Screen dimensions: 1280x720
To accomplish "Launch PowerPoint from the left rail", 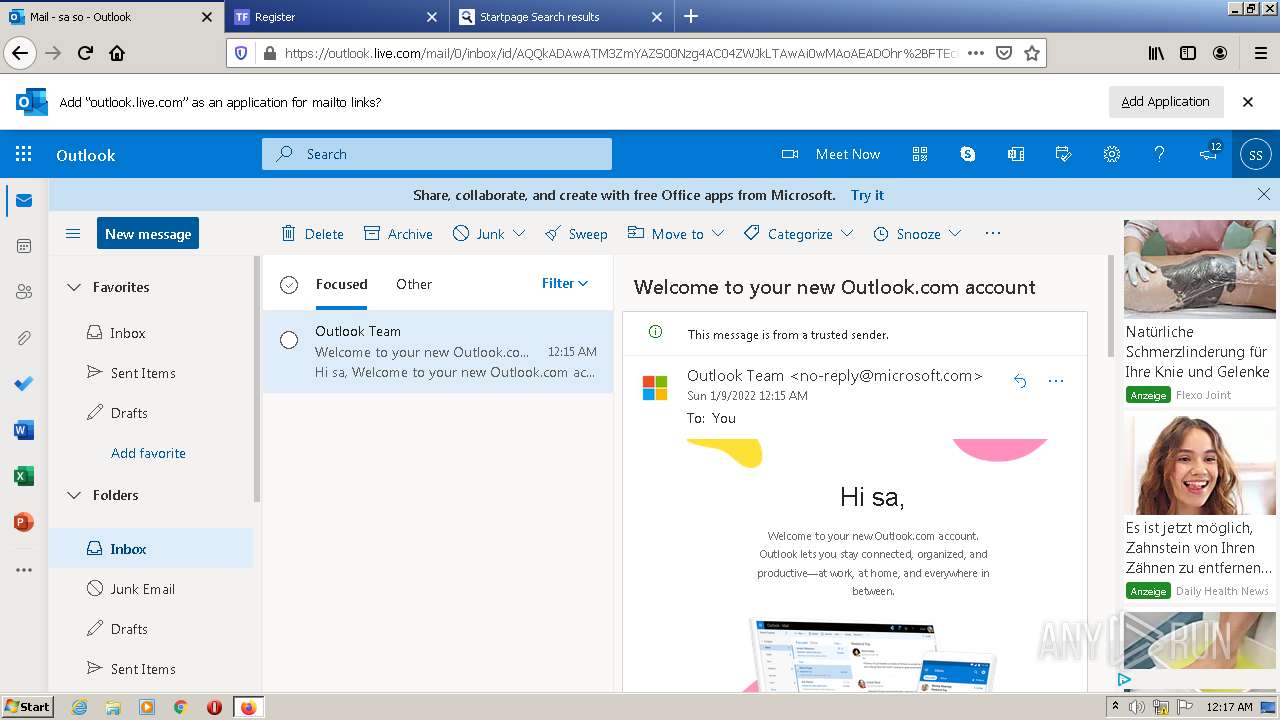I will point(24,522).
